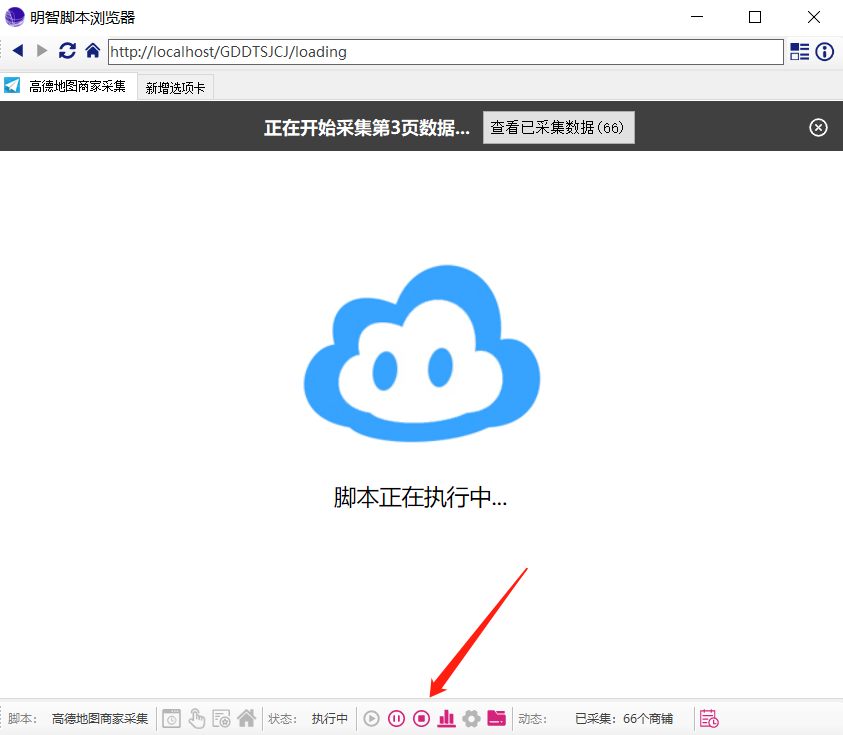
Task: Click the script favorites icon in status bar
Action: (x=222, y=719)
